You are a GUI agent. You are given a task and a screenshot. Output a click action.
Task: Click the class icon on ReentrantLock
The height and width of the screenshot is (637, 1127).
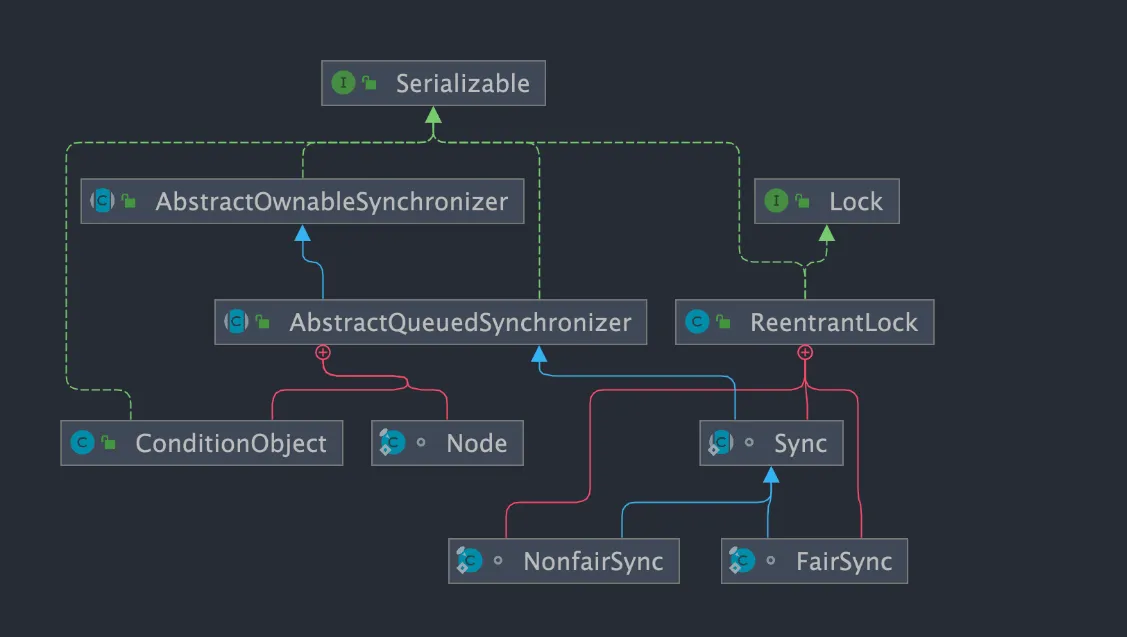tap(697, 322)
